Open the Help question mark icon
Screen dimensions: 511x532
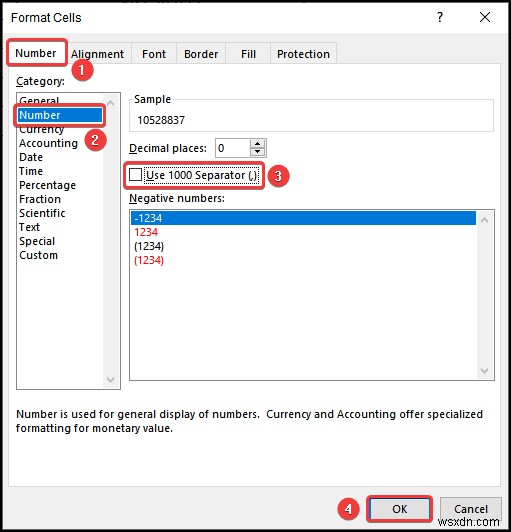click(440, 17)
